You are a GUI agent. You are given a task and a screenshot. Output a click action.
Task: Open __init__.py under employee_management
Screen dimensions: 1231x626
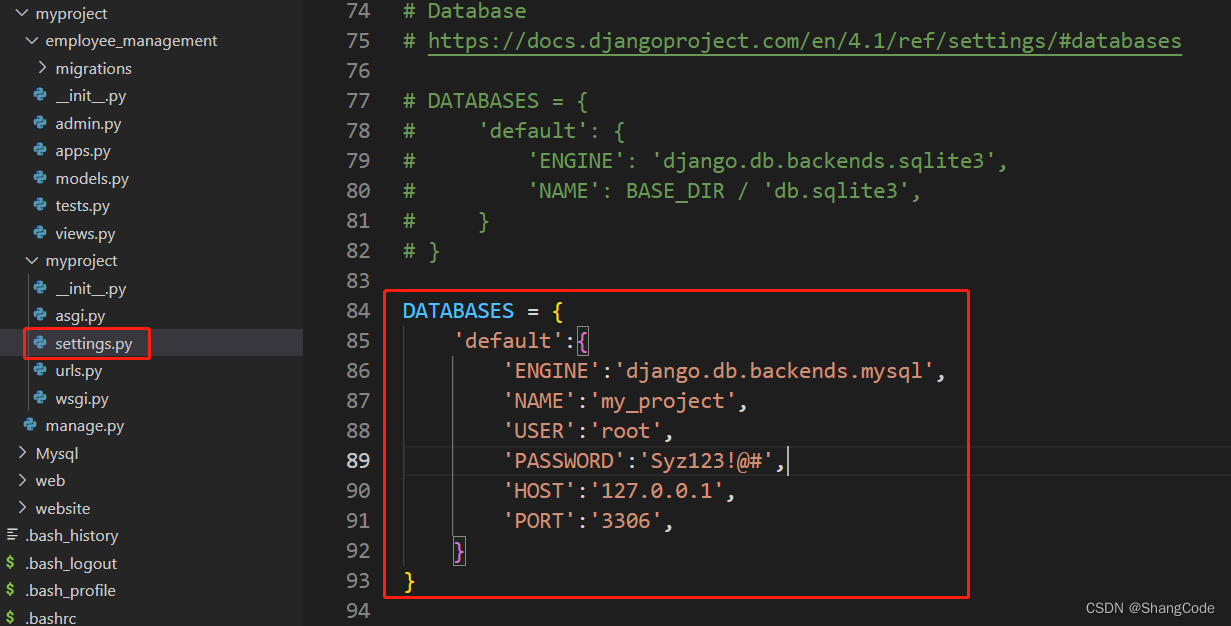tap(90, 96)
